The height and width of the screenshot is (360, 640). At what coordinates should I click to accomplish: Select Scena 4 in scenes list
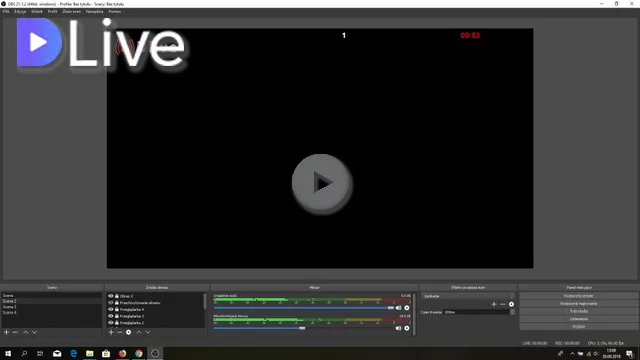pos(51,312)
